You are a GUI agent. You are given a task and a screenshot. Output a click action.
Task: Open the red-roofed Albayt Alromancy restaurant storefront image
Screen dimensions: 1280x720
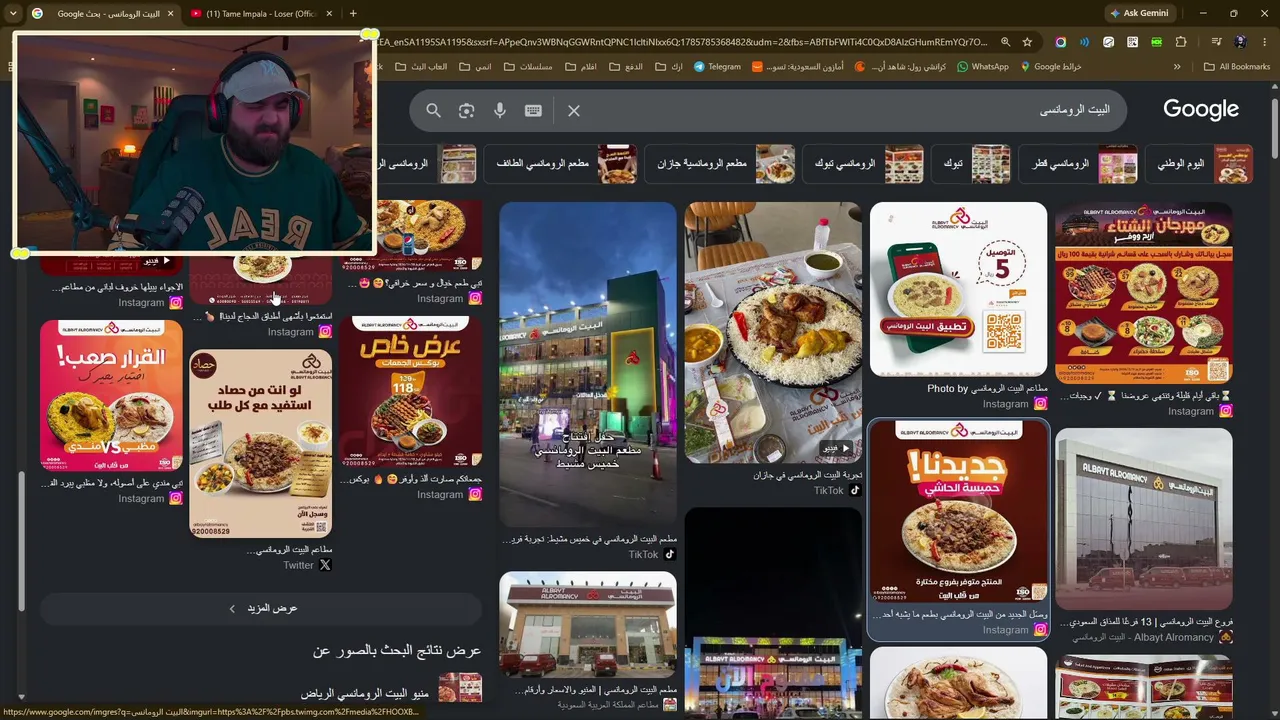pos(588,625)
